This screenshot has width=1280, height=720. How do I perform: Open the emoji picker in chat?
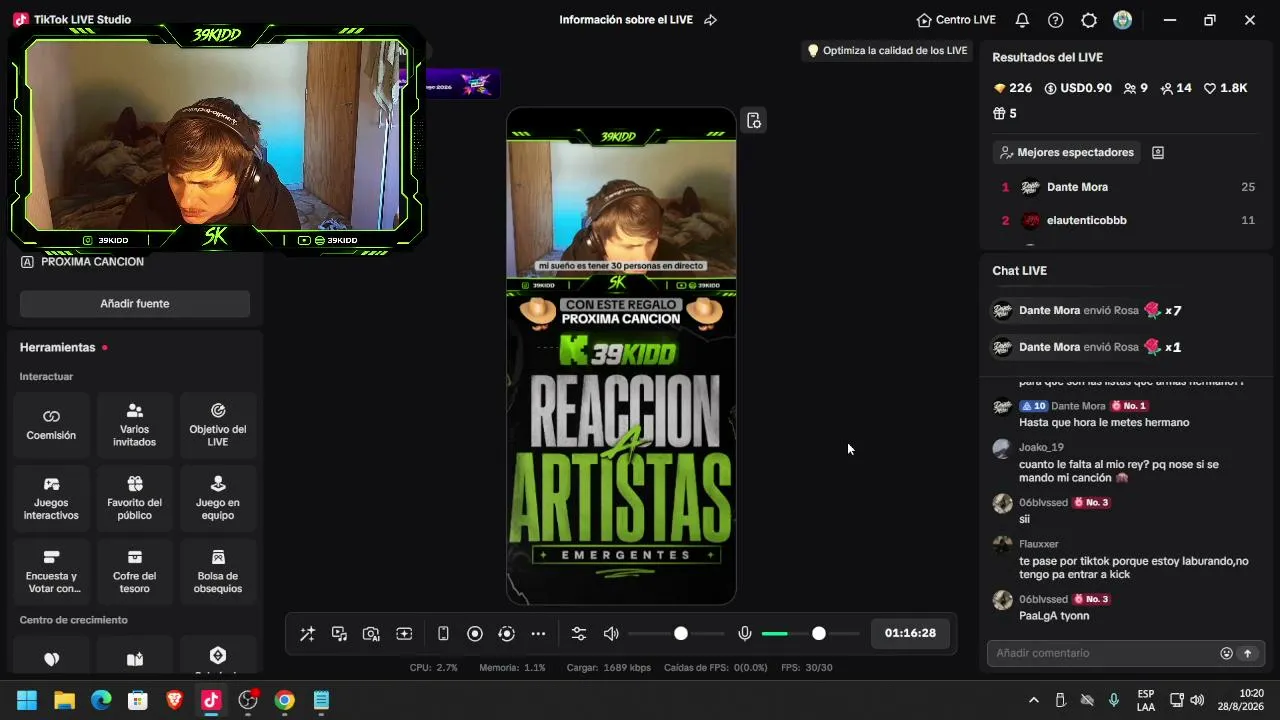point(1226,653)
